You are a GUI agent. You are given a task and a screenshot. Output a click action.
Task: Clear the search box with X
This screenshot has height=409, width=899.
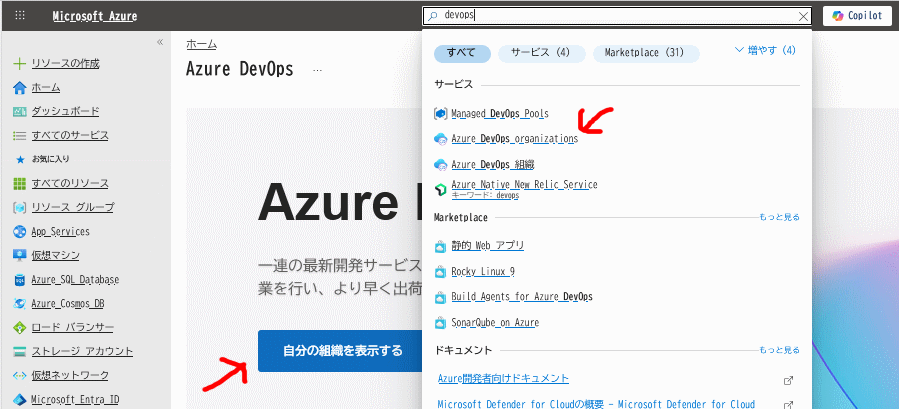pyautogui.click(x=804, y=16)
